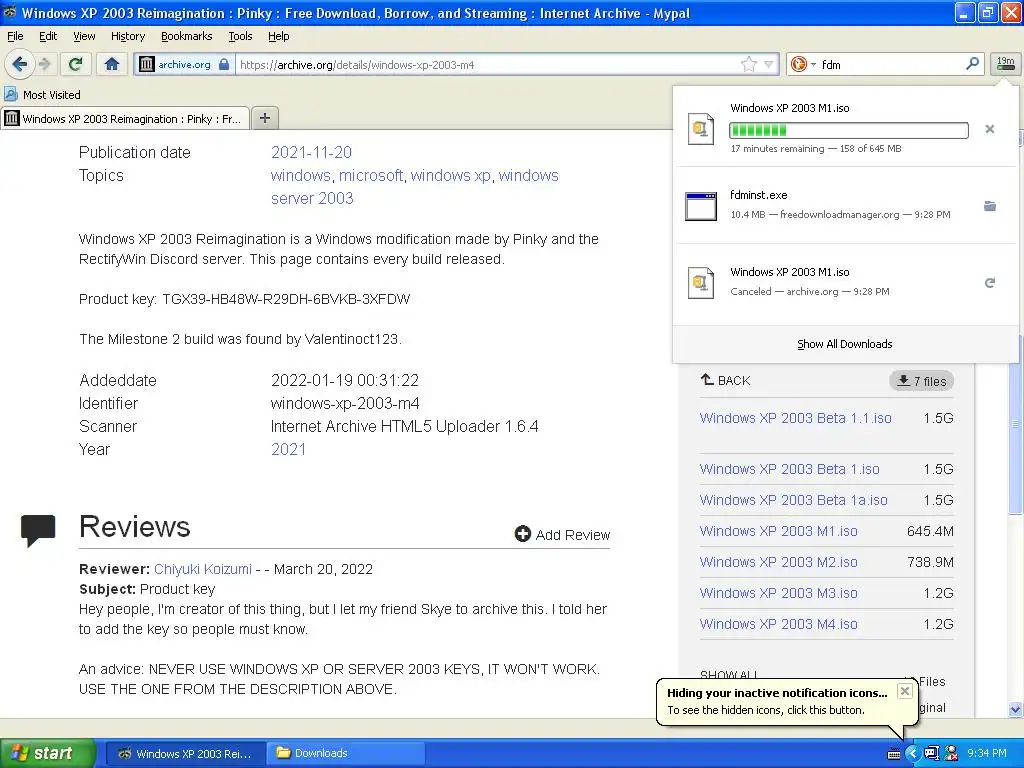Image resolution: width=1024 pixels, height=768 pixels.
Task: Open the Windows Start menu
Action: click(48, 753)
